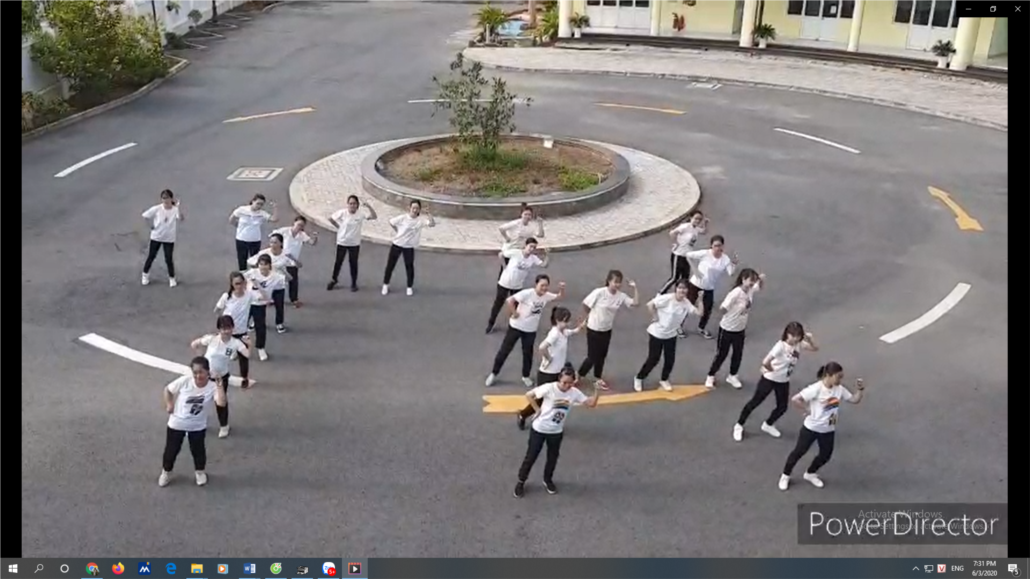Open the network status tray icon

click(x=929, y=568)
